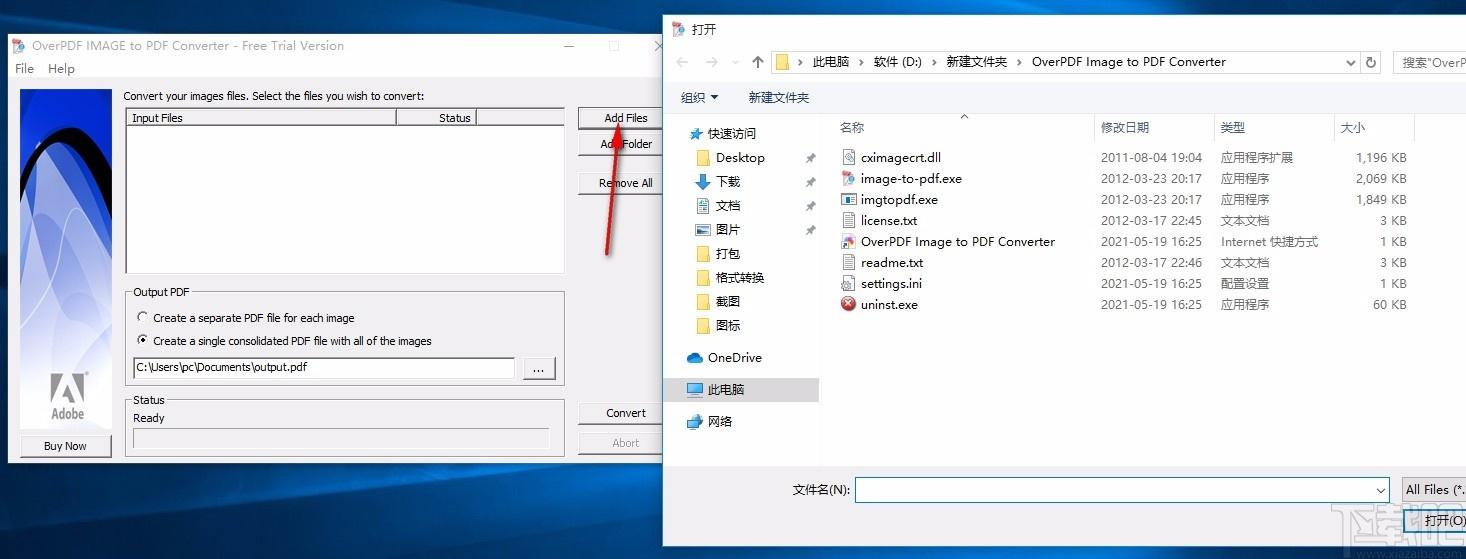The height and width of the screenshot is (559, 1466).
Task: Open File menu in OverPDF window
Action: pos(24,69)
